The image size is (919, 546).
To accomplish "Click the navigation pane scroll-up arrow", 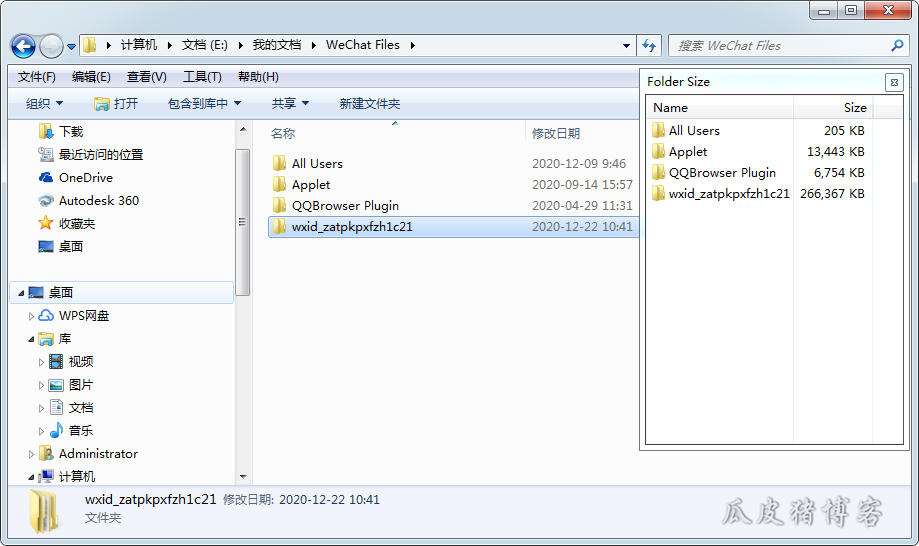I will (243, 128).
